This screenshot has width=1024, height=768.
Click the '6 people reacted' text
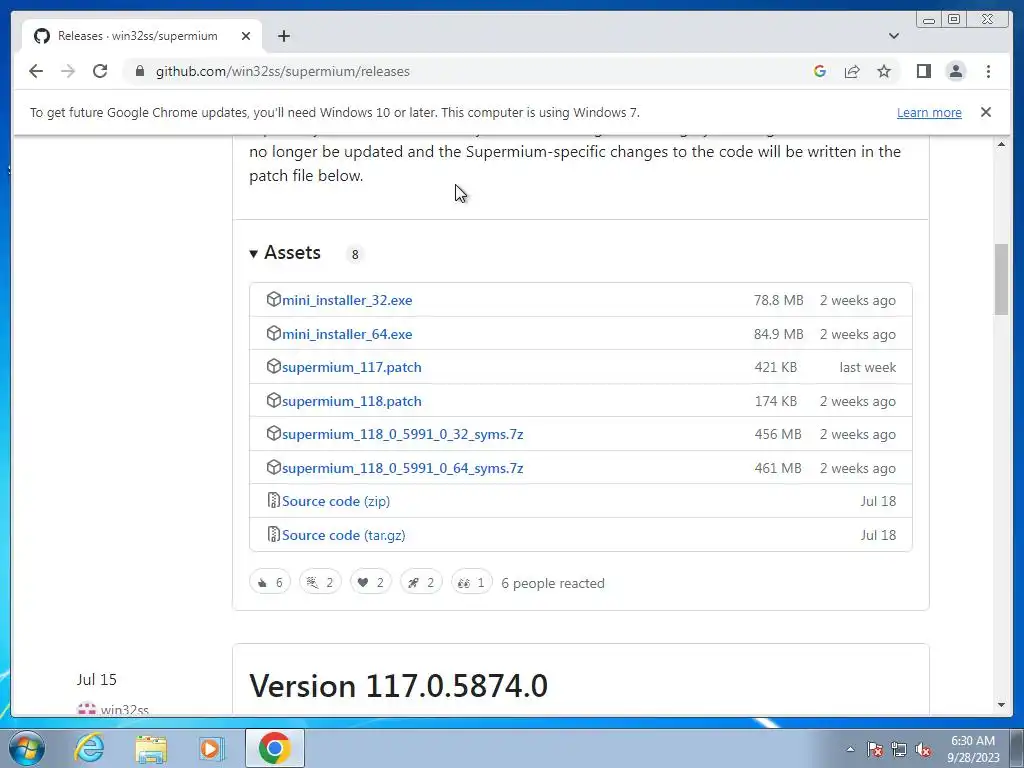coord(552,583)
